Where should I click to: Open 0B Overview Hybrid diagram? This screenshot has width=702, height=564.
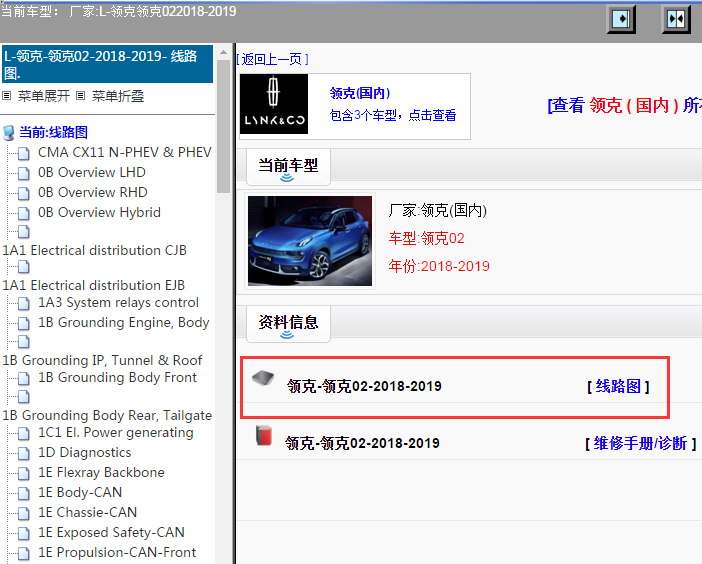click(99, 212)
